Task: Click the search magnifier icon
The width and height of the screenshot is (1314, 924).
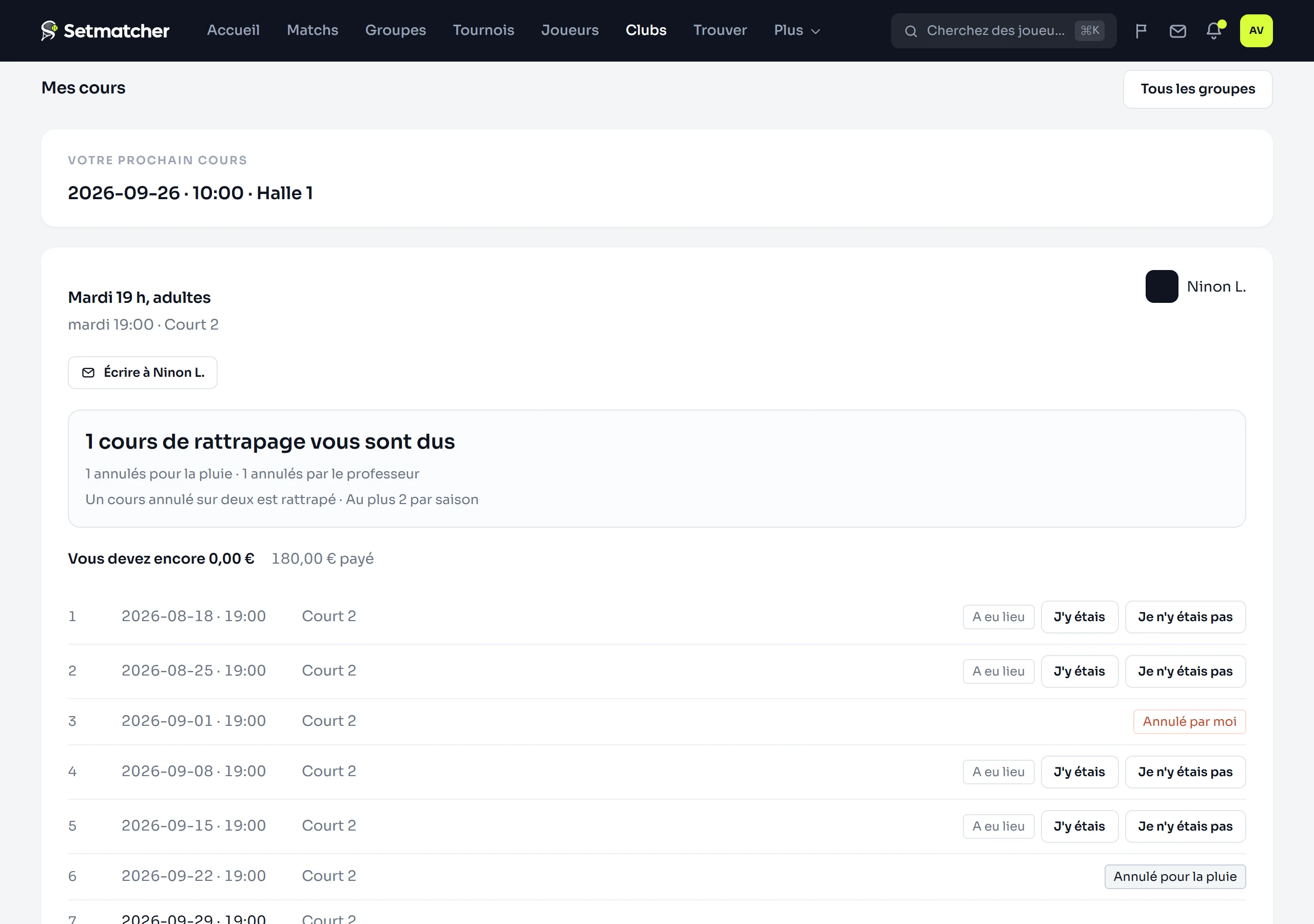Action: pyautogui.click(x=911, y=31)
